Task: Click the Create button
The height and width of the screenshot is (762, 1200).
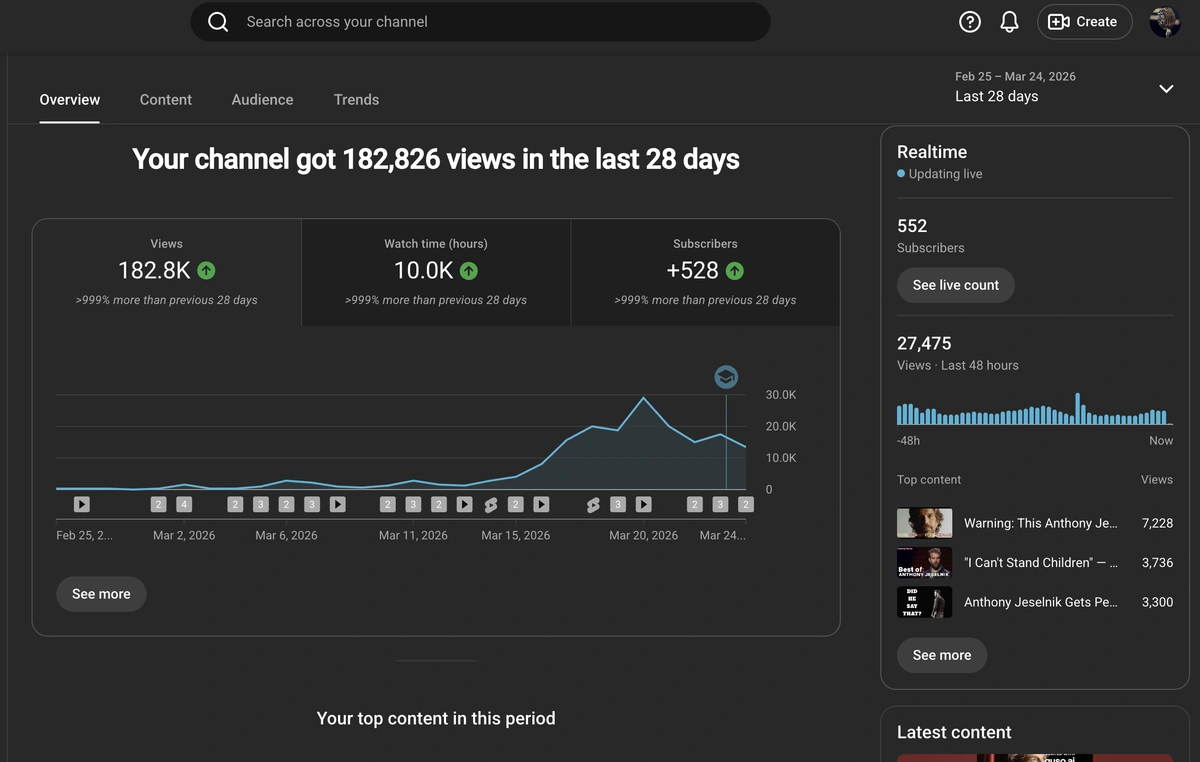Action: pos(1084,22)
